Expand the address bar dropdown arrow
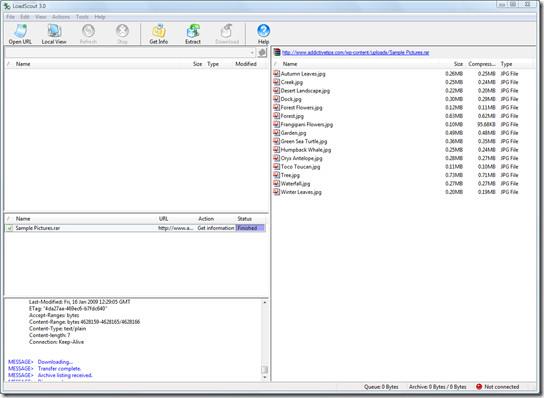Image resolution: width=544 pixels, height=398 pixels. click(252, 52)
